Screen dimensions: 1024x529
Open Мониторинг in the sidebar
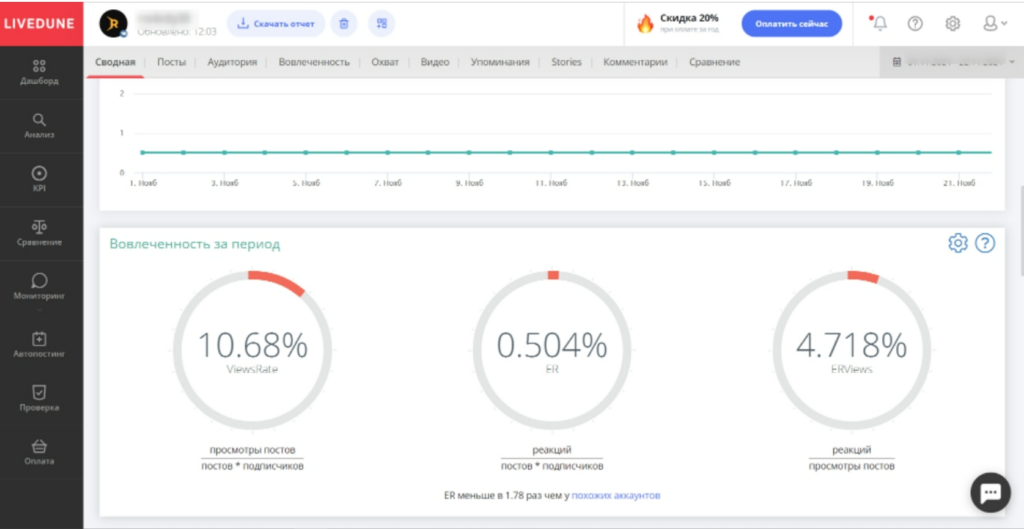pyautogui.click(x=40, y=286)
